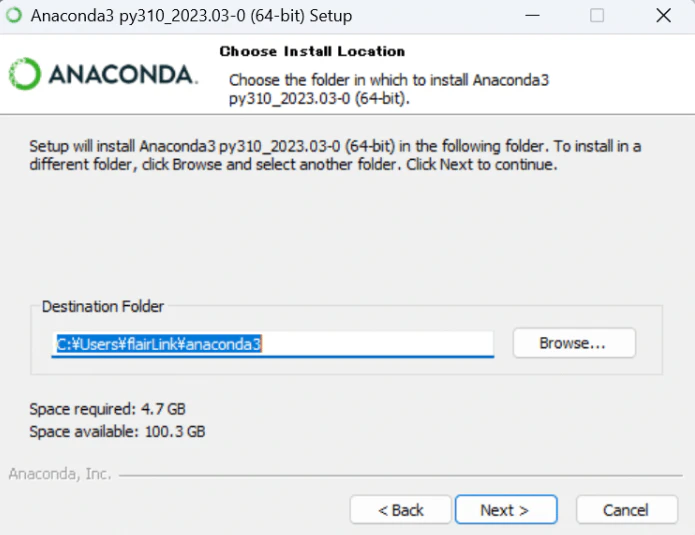Go to the previous step with < Back
Image resolution: width=695 pixels, height=535 pixels.
point(401,510)
